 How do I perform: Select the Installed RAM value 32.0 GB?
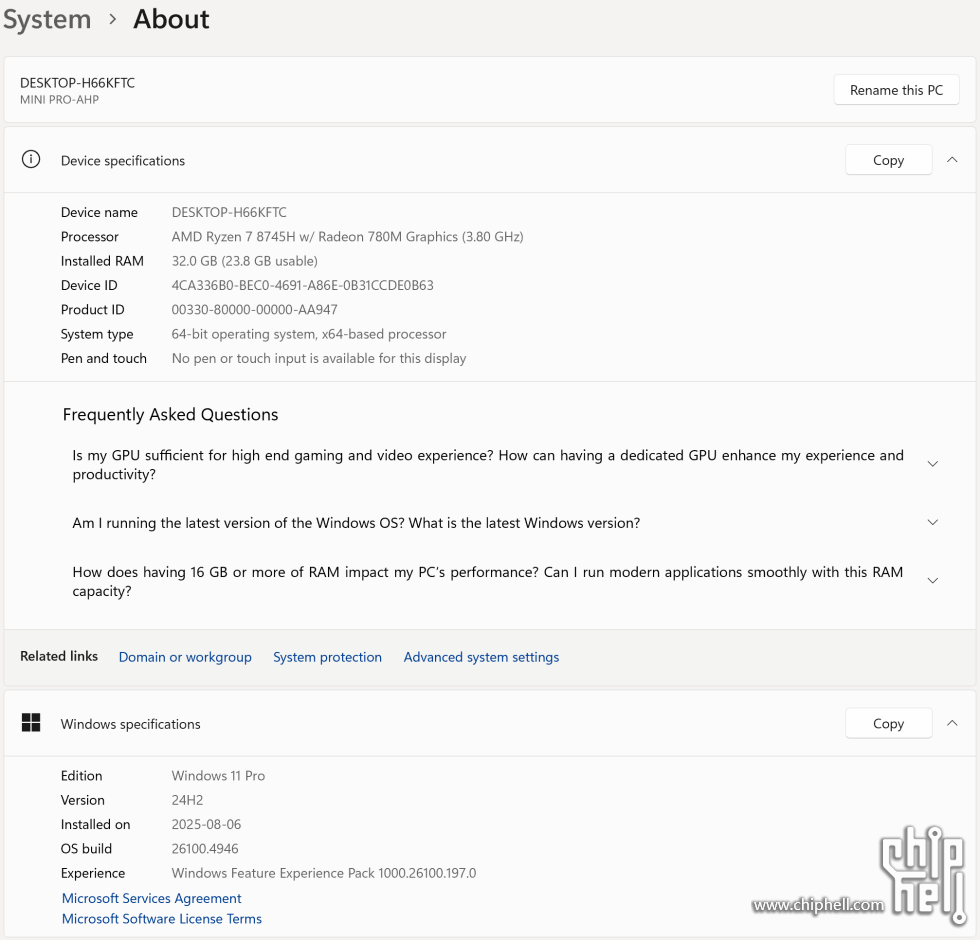point(244,261)
